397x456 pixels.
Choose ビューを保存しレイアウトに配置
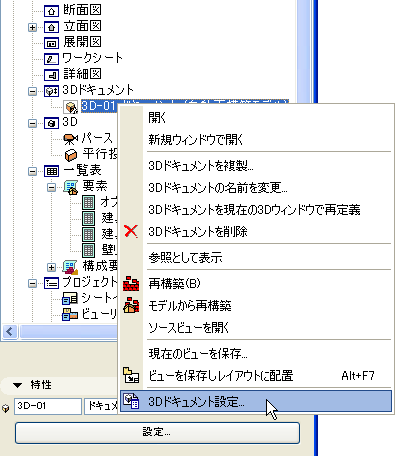(x=256, y=376)
